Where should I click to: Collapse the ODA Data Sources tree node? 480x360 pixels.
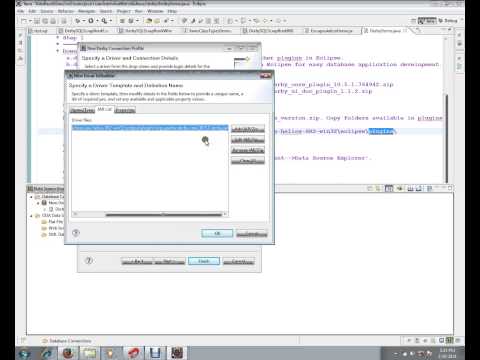point(31,216)
